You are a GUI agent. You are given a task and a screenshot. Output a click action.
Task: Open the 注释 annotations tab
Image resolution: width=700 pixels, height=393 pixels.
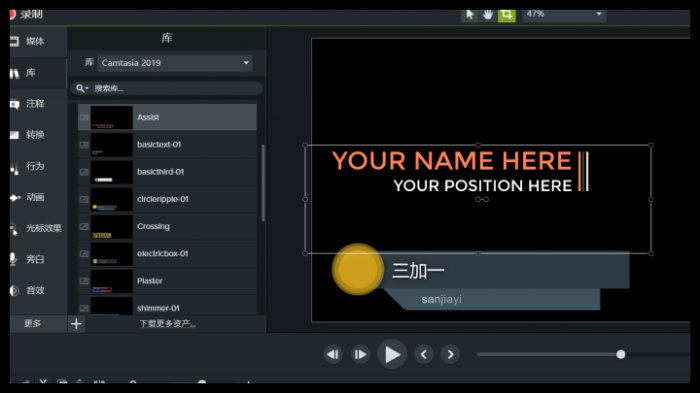33,104
